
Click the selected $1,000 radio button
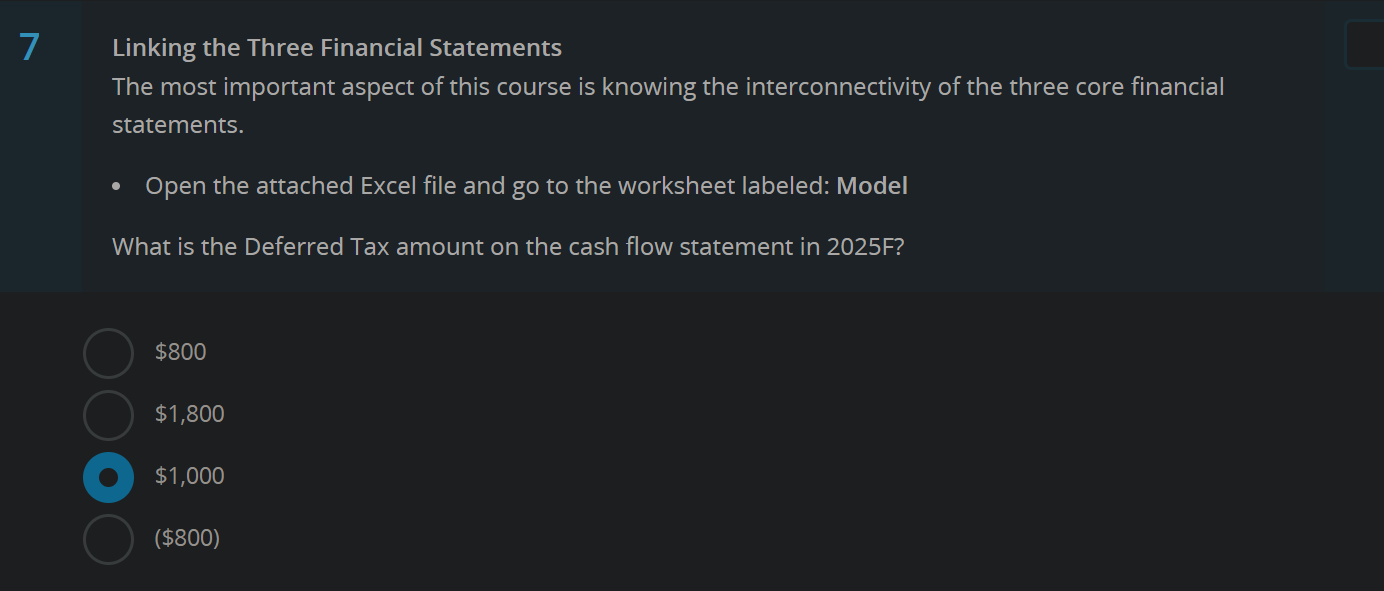coord(108,477)
